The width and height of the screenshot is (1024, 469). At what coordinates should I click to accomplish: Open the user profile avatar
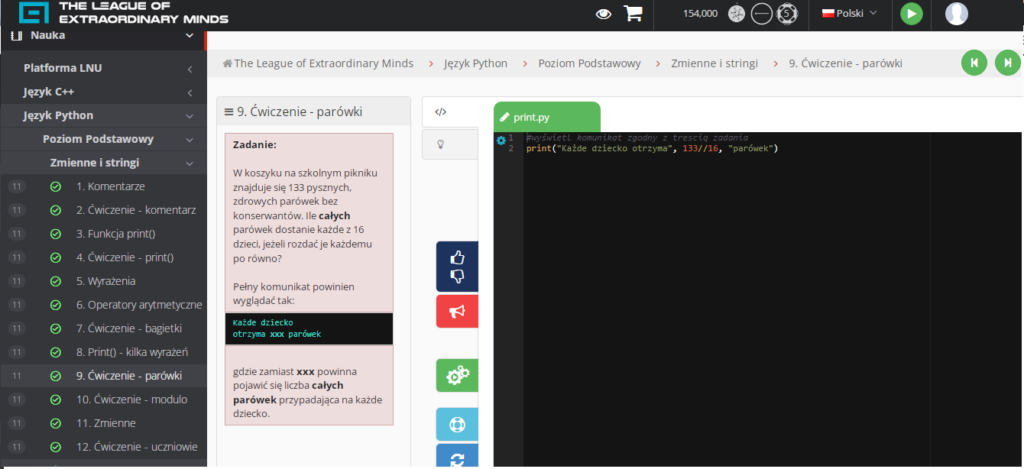tap(957, 14)
